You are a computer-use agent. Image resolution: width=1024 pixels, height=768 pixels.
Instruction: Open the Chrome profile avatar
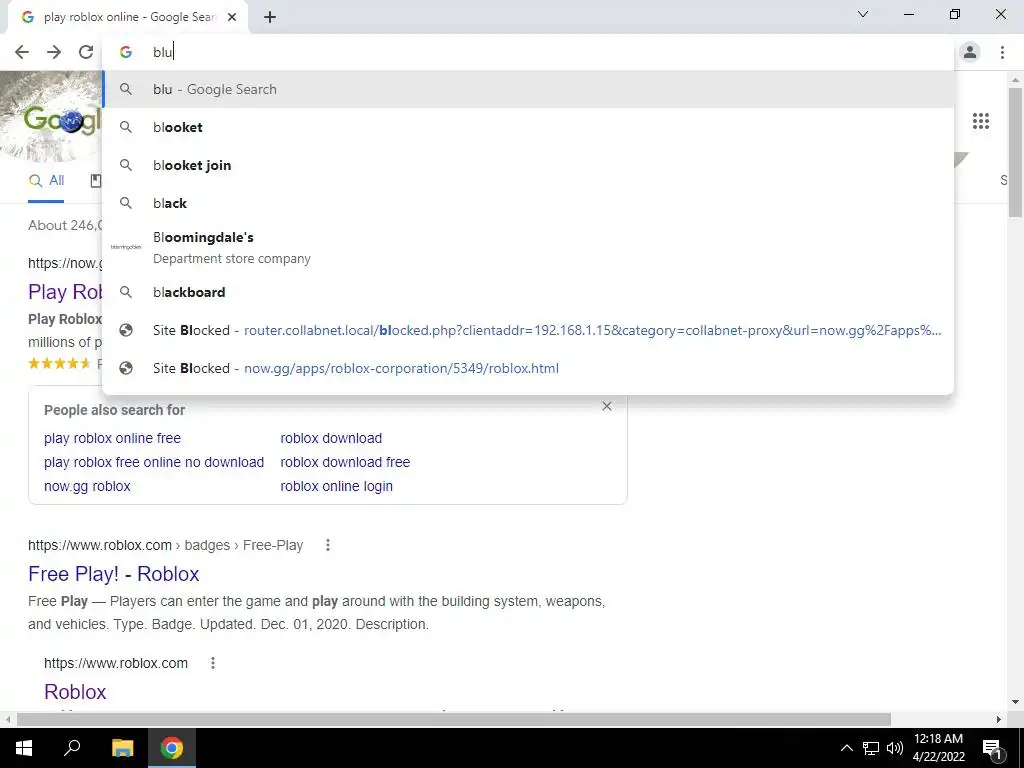970,52
